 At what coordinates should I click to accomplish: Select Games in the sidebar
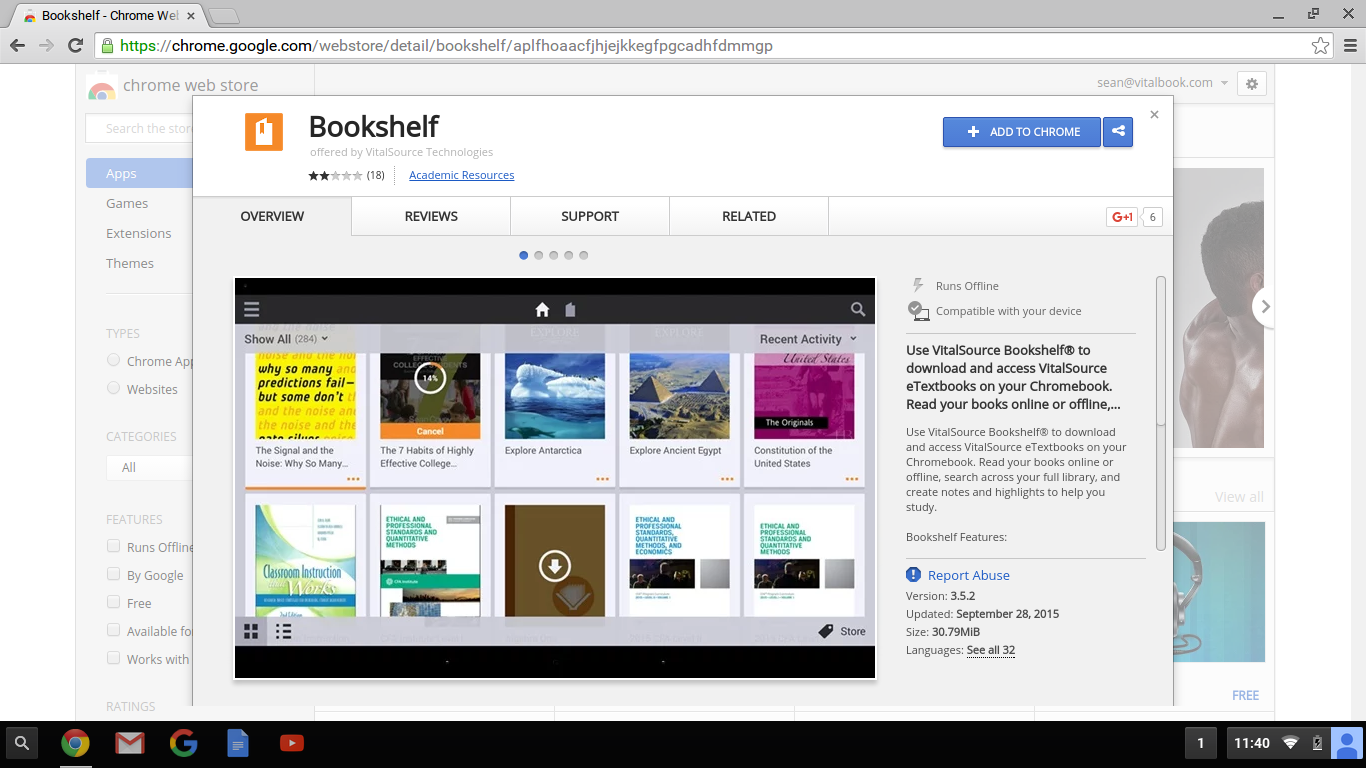pos(127,203)
